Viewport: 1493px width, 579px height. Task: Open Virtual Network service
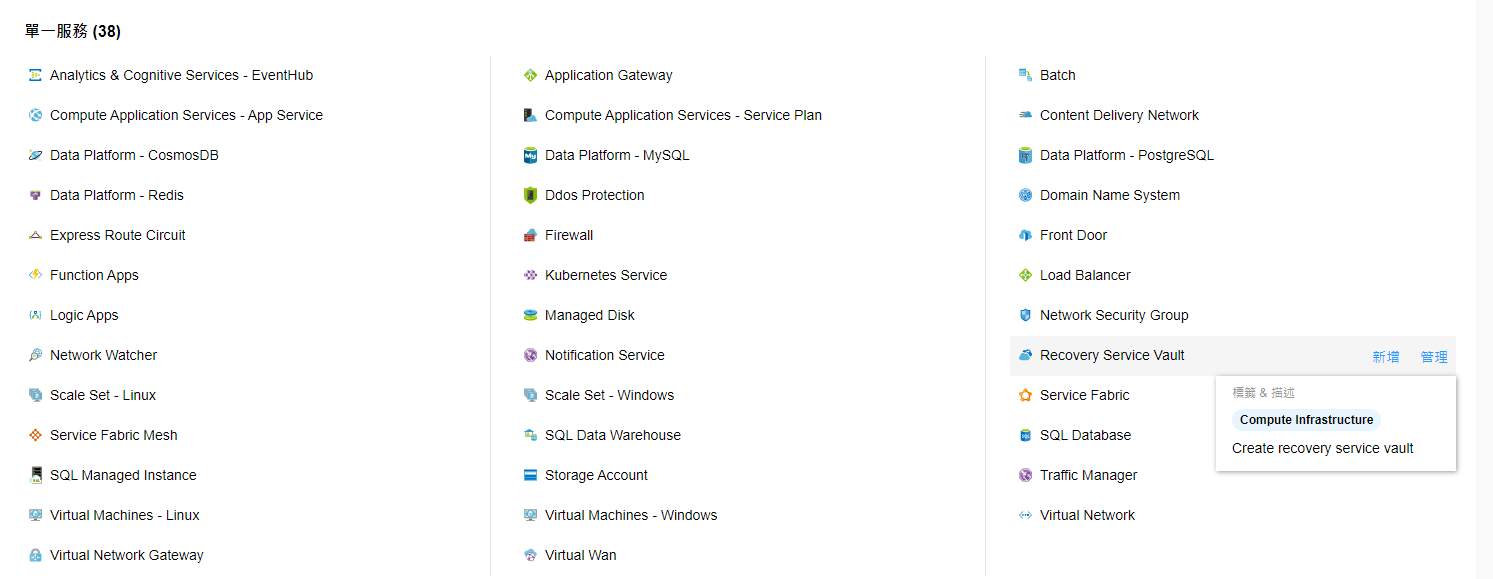tap(1087, 515)
